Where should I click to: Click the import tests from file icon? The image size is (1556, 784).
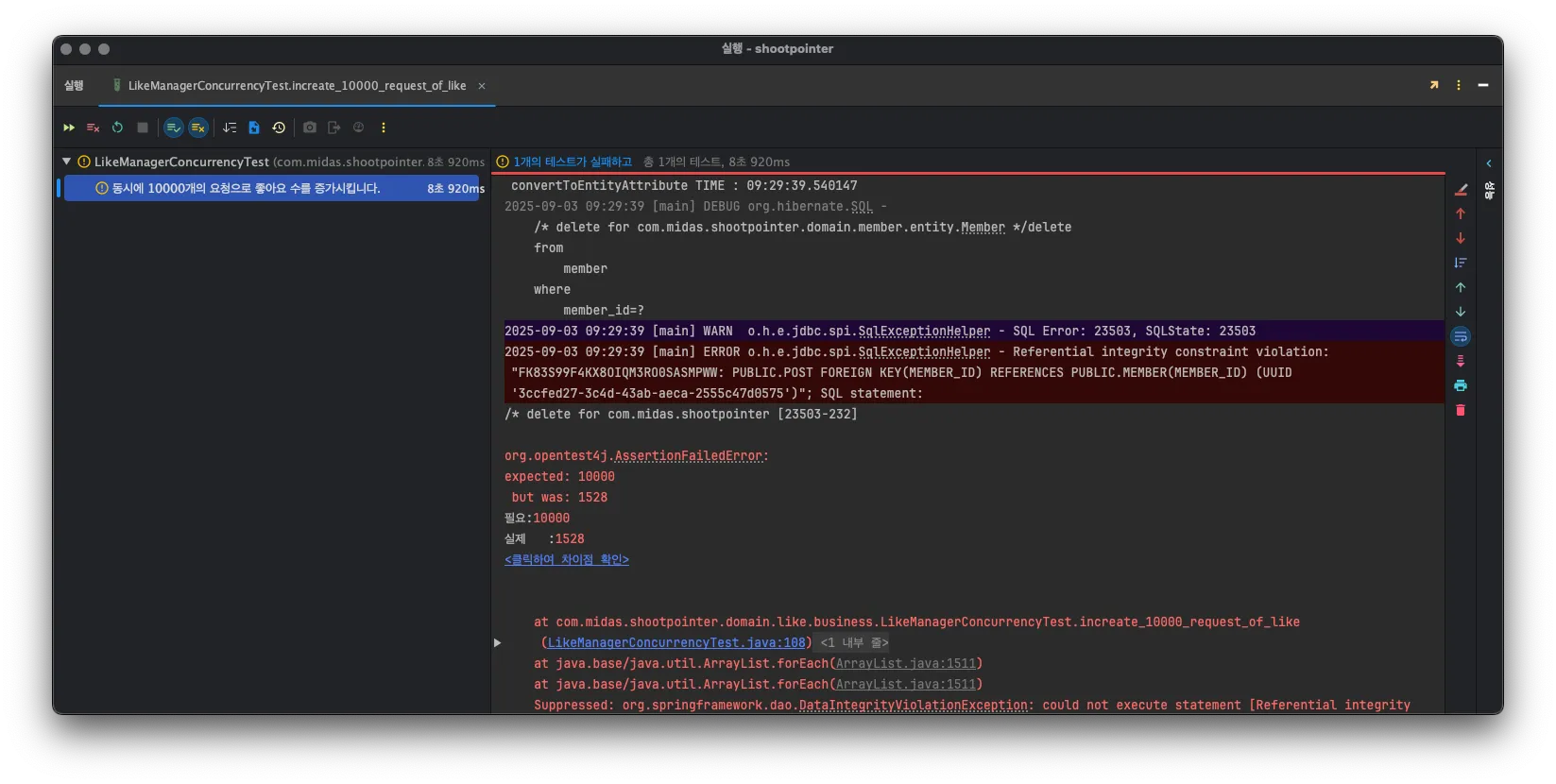[x=254, y=128]
